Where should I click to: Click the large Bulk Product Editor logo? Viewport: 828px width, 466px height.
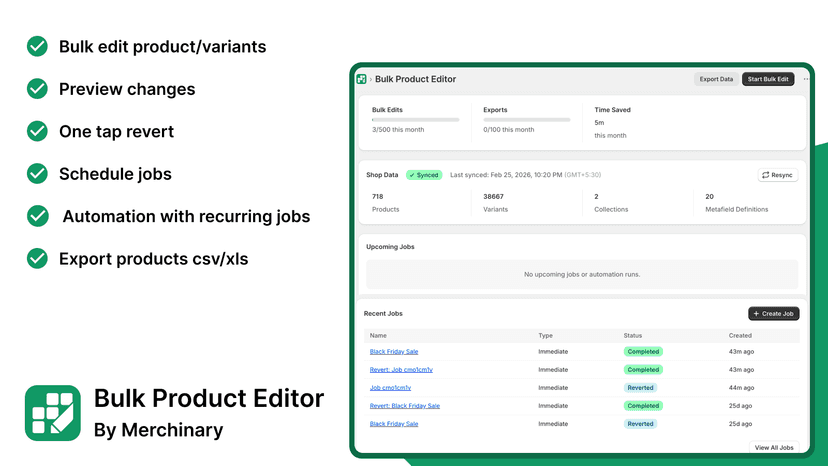[53, 413]
